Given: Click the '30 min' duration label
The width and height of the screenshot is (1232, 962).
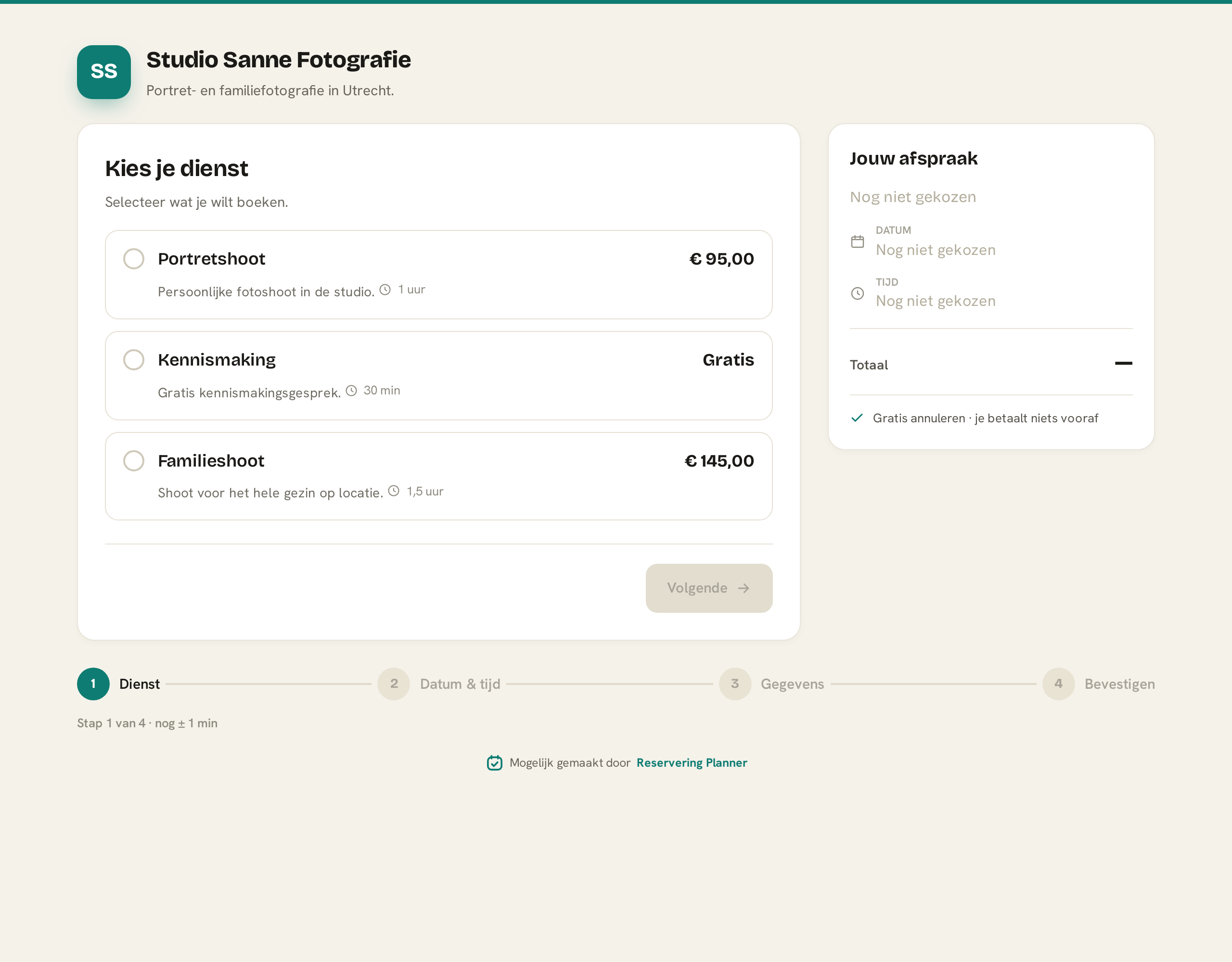Looking at the screenshot, I should pyautogui.click(x=382, y=391).
